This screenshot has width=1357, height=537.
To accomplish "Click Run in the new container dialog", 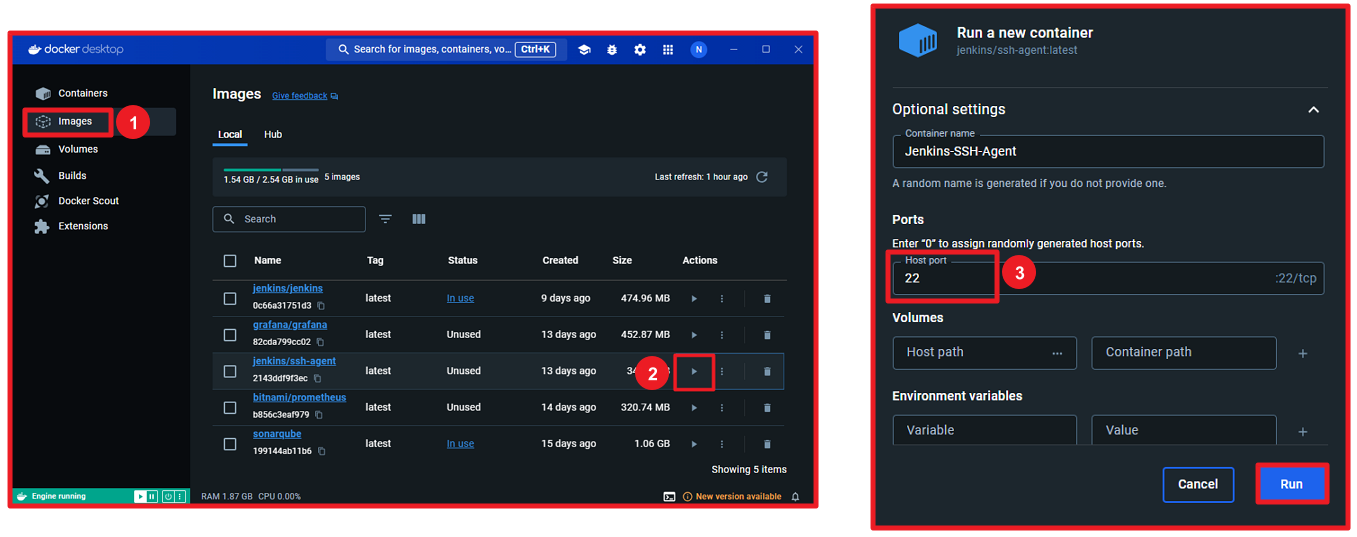I will 1292,484.
